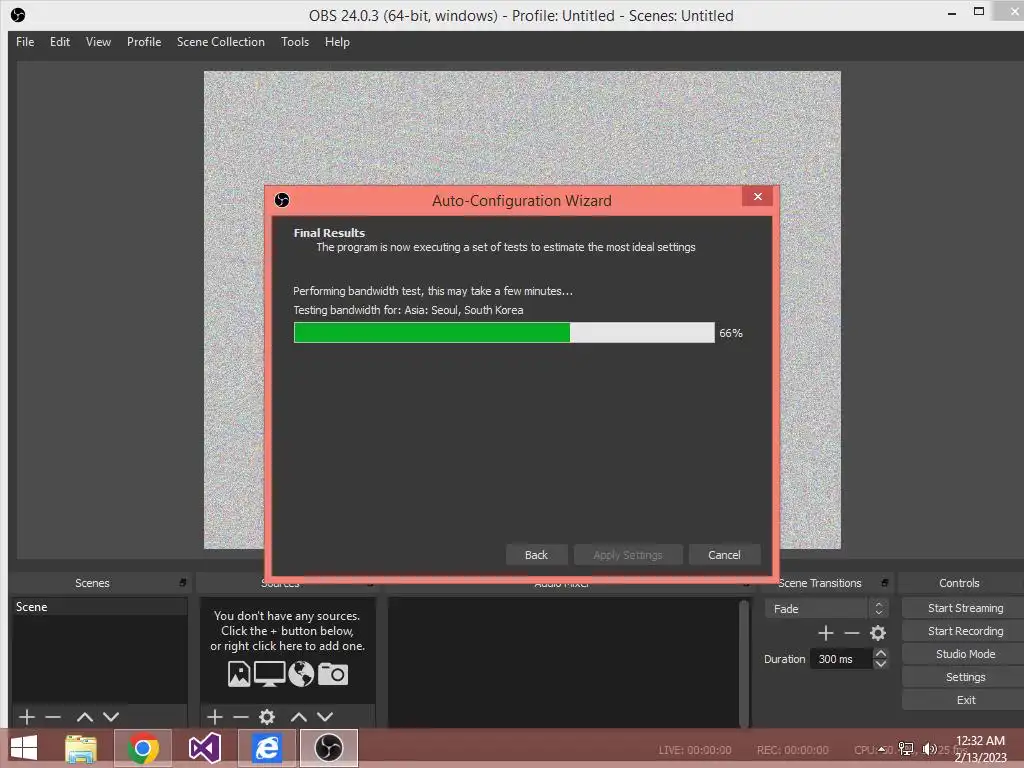Move the source up with the arrow
Image resolution: width=1024 pixels, height=768 pixels.
point(298,717)
